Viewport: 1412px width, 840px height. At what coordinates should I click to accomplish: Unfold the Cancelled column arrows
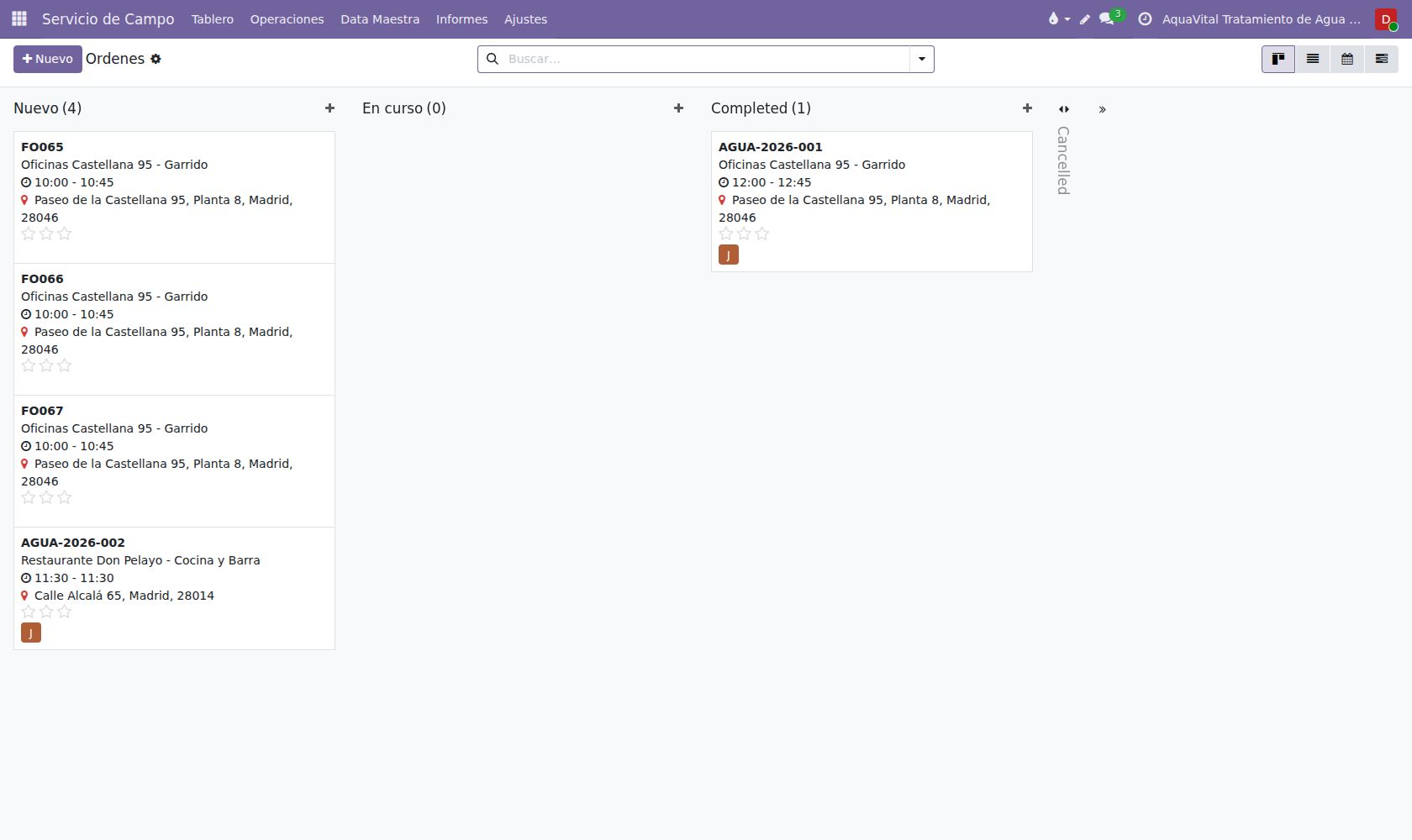coord(1064,109)
